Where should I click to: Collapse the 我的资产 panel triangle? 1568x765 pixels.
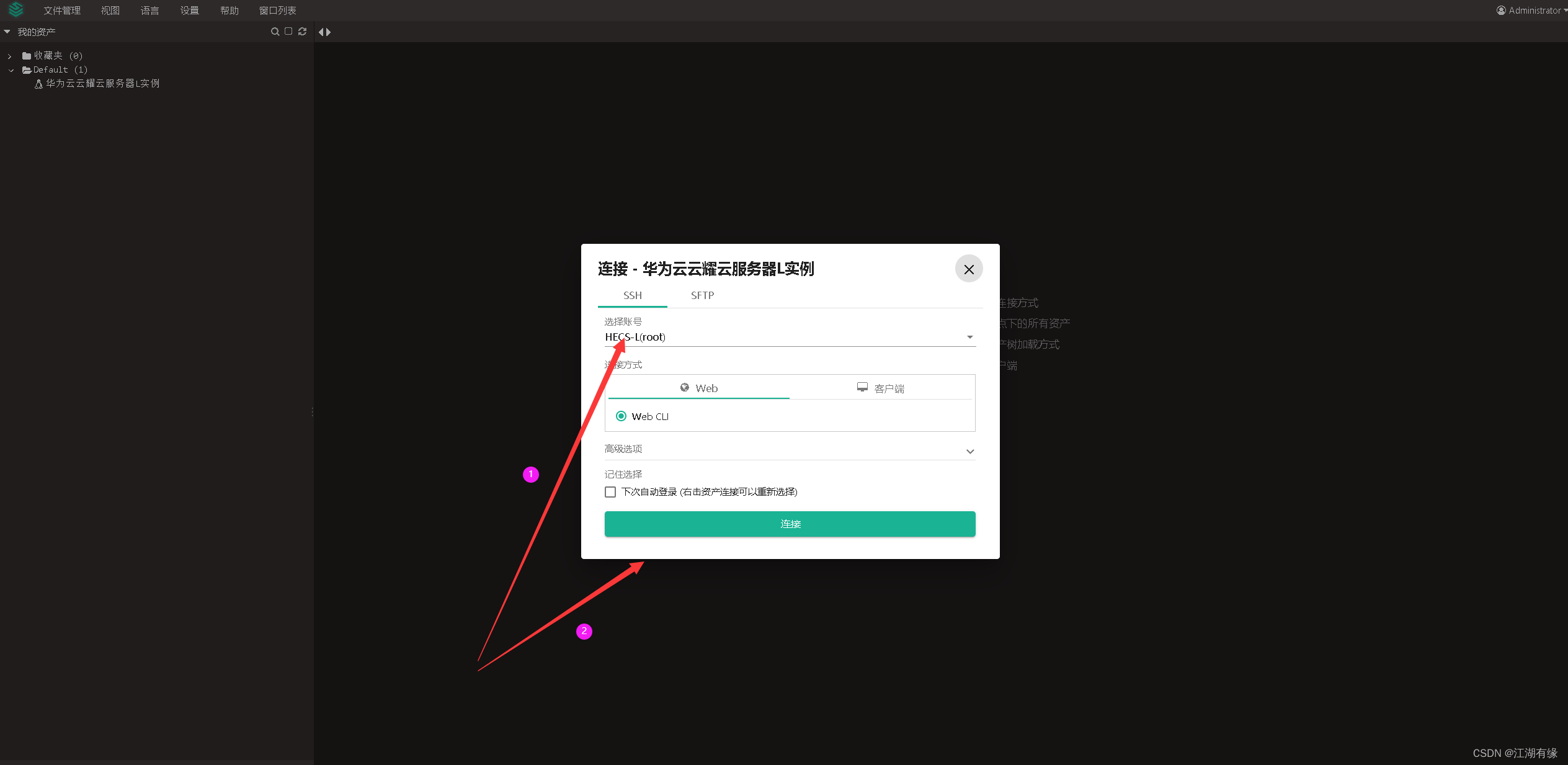point(7,32)
